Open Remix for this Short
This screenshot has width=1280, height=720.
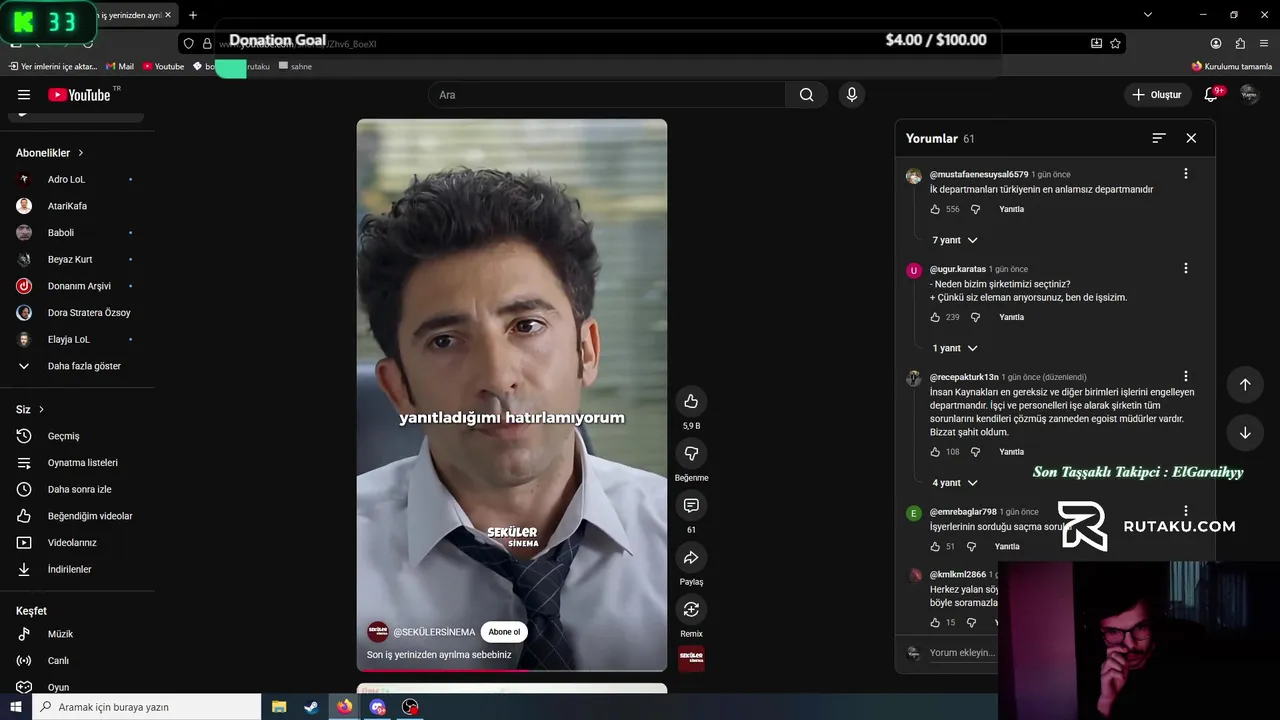(691, 609)
